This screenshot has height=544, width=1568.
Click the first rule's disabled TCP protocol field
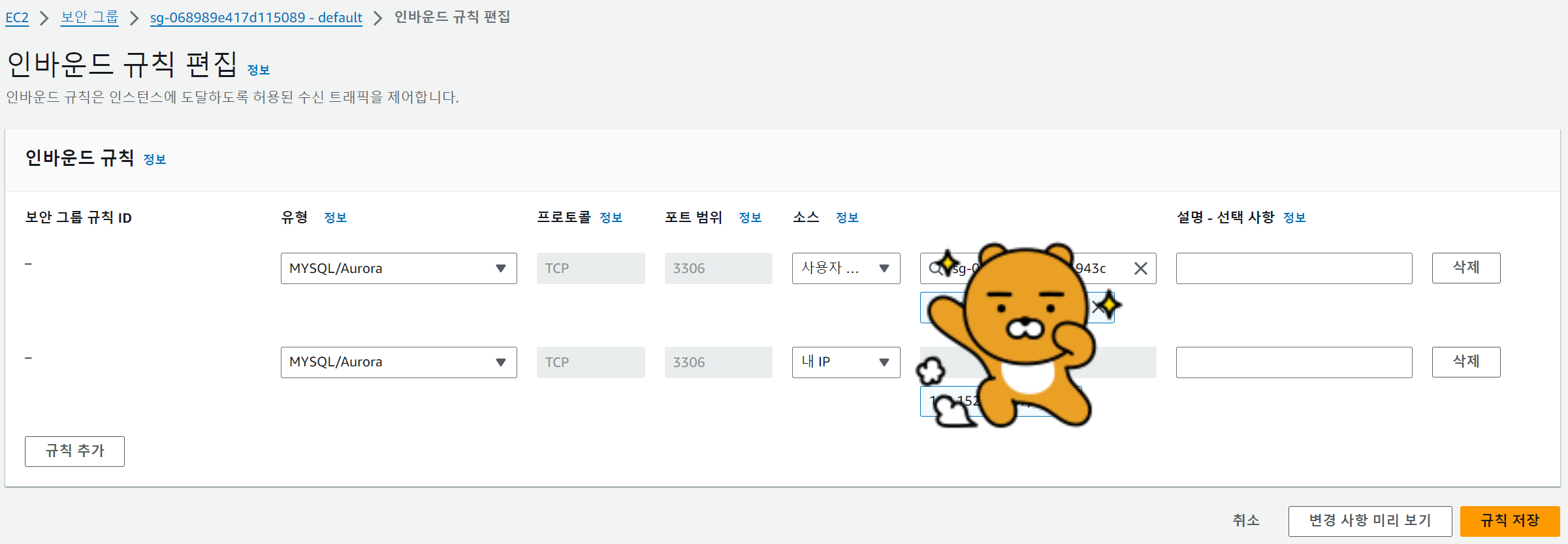(591, 268)
